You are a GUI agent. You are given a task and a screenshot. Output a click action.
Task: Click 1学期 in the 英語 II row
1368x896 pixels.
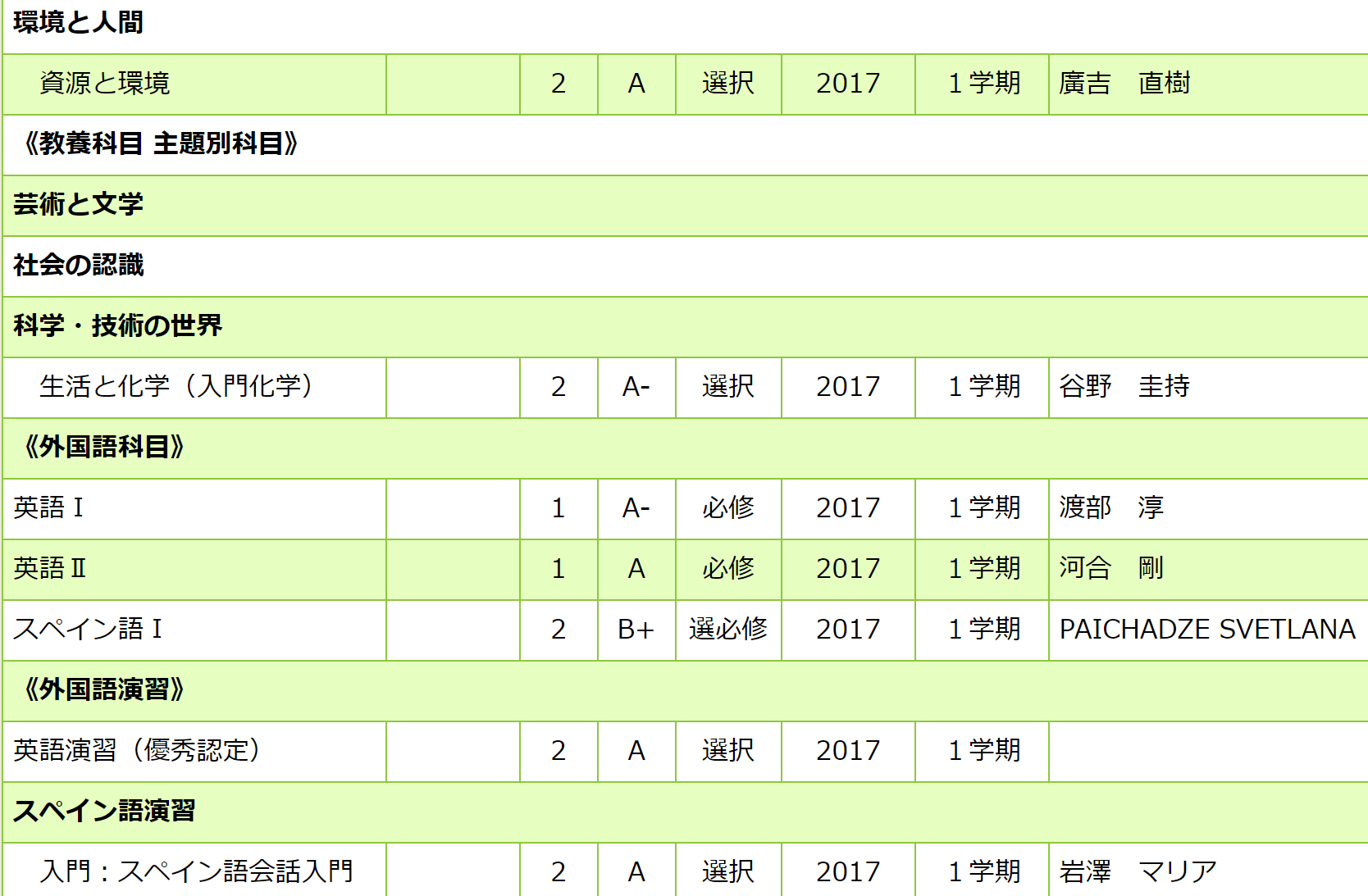coord(984,568)
